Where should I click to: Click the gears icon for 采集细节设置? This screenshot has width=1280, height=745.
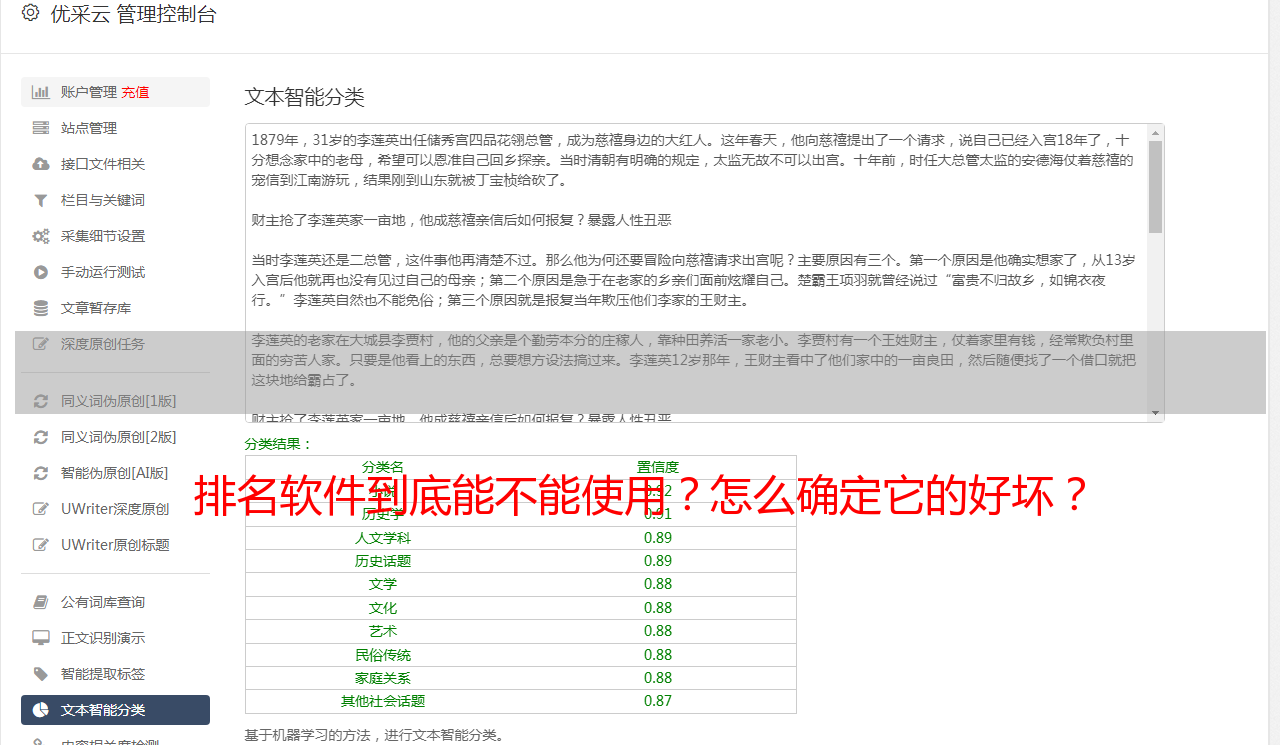(41, 236)
